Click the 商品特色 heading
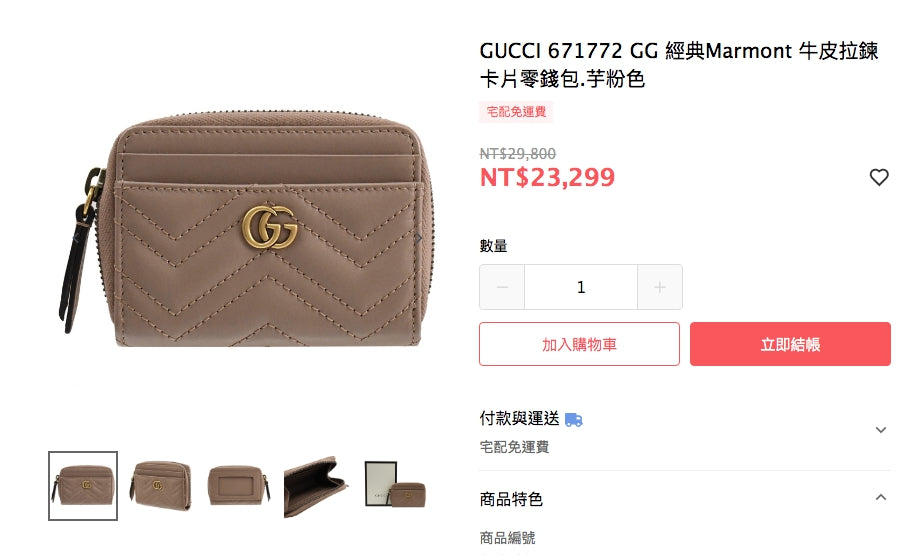Screen dimensions: 912x555 511,499
